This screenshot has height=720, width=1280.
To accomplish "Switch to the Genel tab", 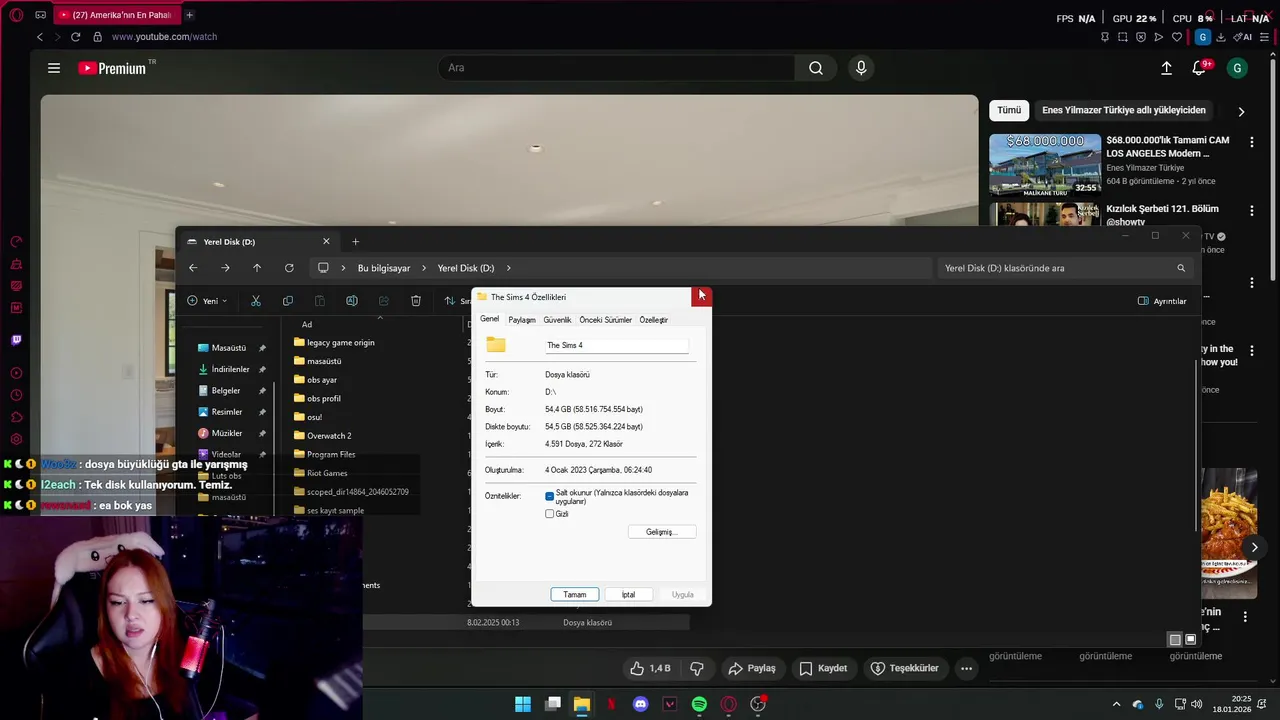I will click(489, 319).
